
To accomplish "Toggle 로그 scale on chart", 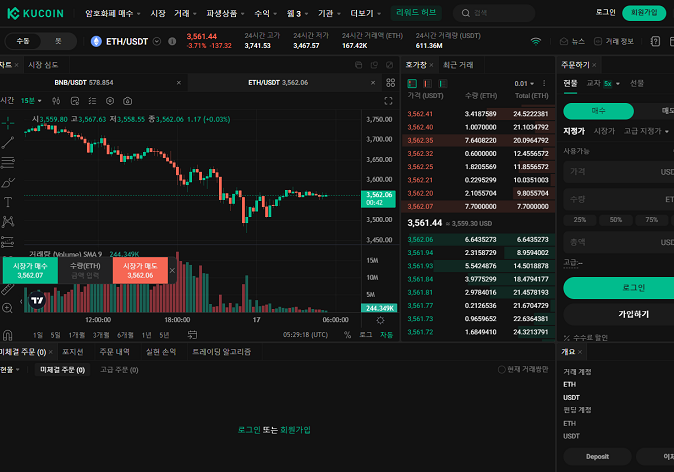I will [x=365, y=335].
